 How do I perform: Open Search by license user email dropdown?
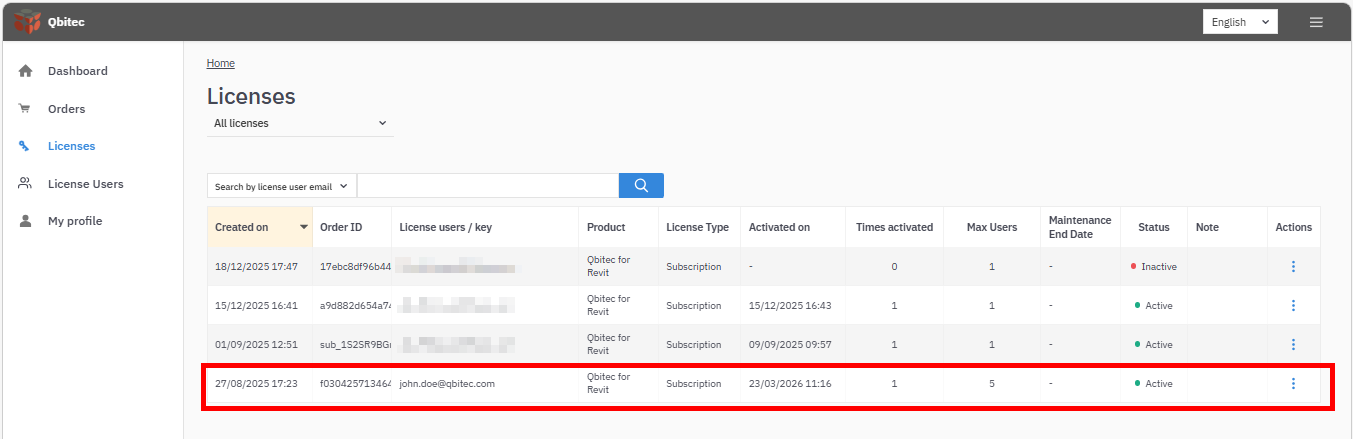(281, 186)
